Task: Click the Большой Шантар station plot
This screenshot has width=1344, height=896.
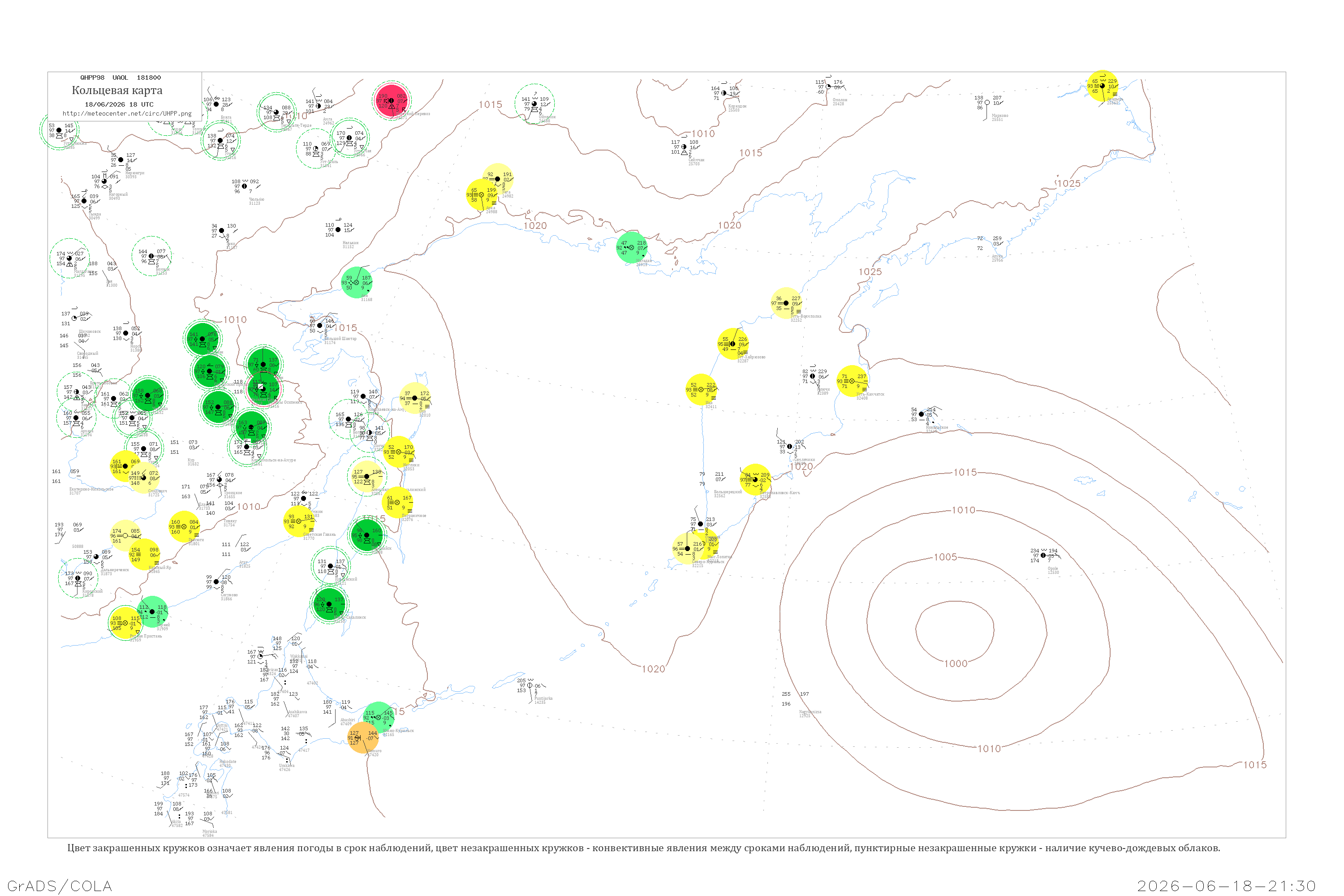Action: click(320, 326)
